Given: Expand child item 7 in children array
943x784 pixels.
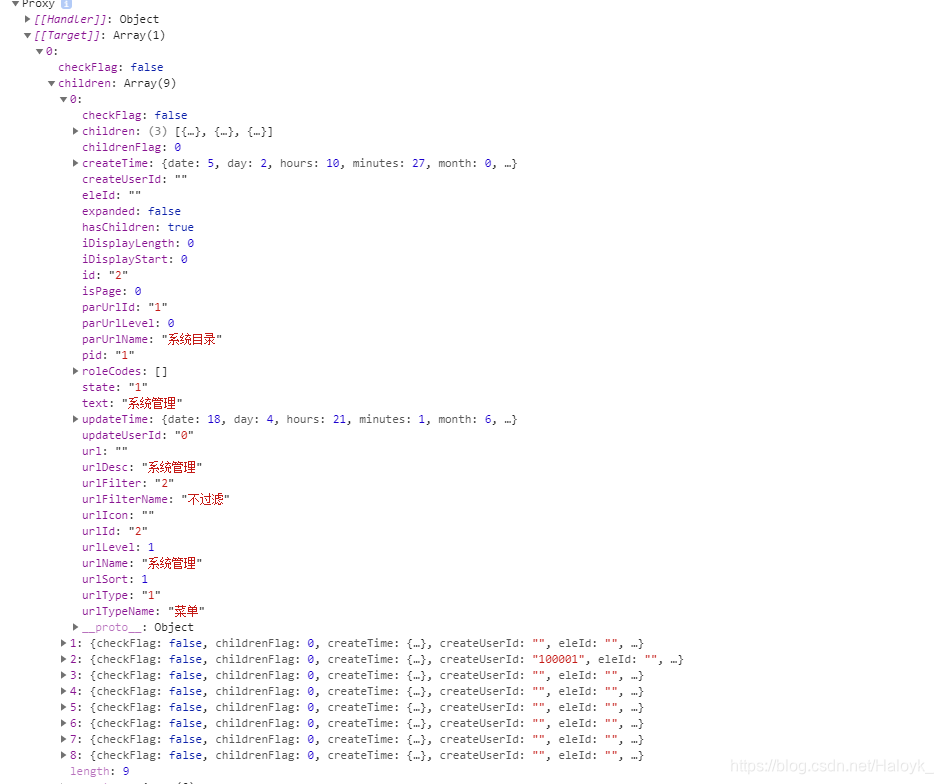Looking at the screenshot, I should 63,739.
